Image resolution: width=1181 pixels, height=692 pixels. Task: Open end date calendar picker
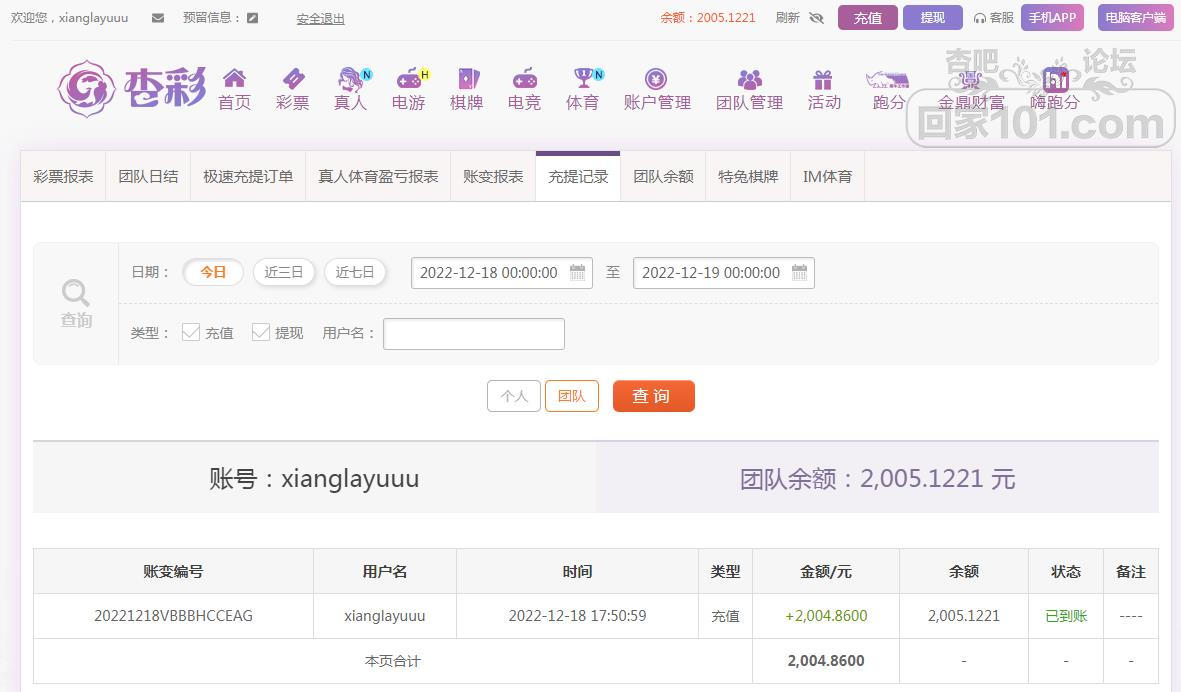point(799,273)
